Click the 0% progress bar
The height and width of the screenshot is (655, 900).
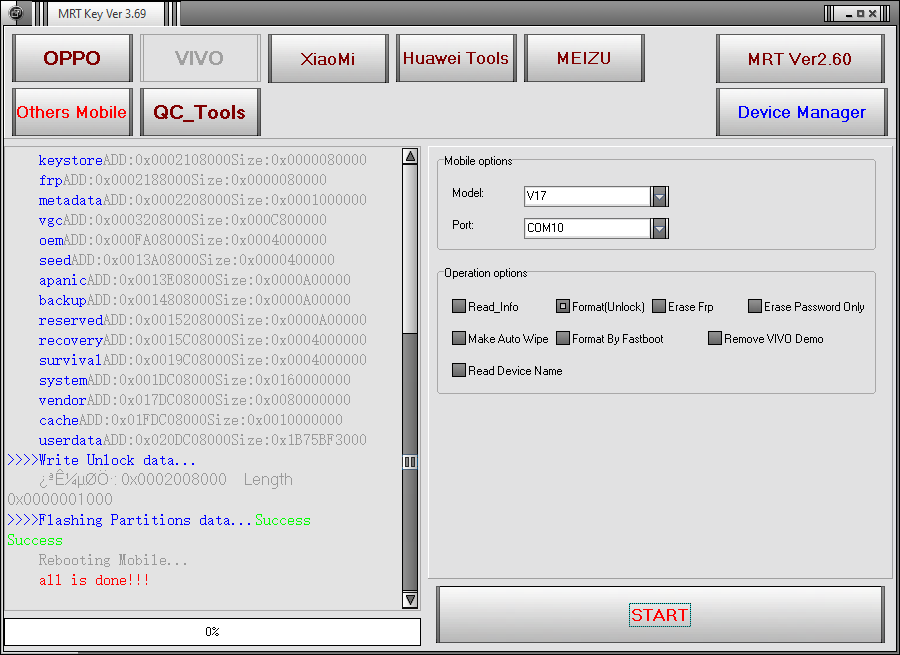(212, 631)
